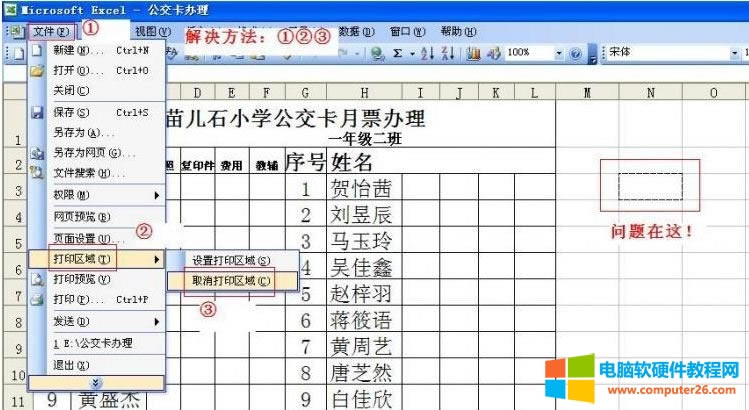Click the Sort Descending toolbar icon
This screenshot has height=410, width=749.
pos(447,53)
